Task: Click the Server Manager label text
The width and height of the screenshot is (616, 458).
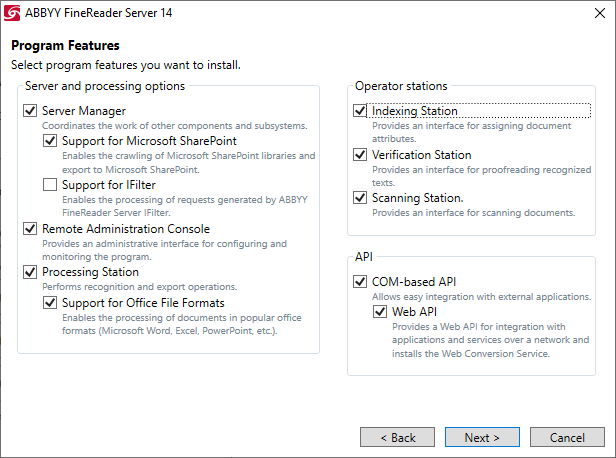Action: (x=84, y=111)
